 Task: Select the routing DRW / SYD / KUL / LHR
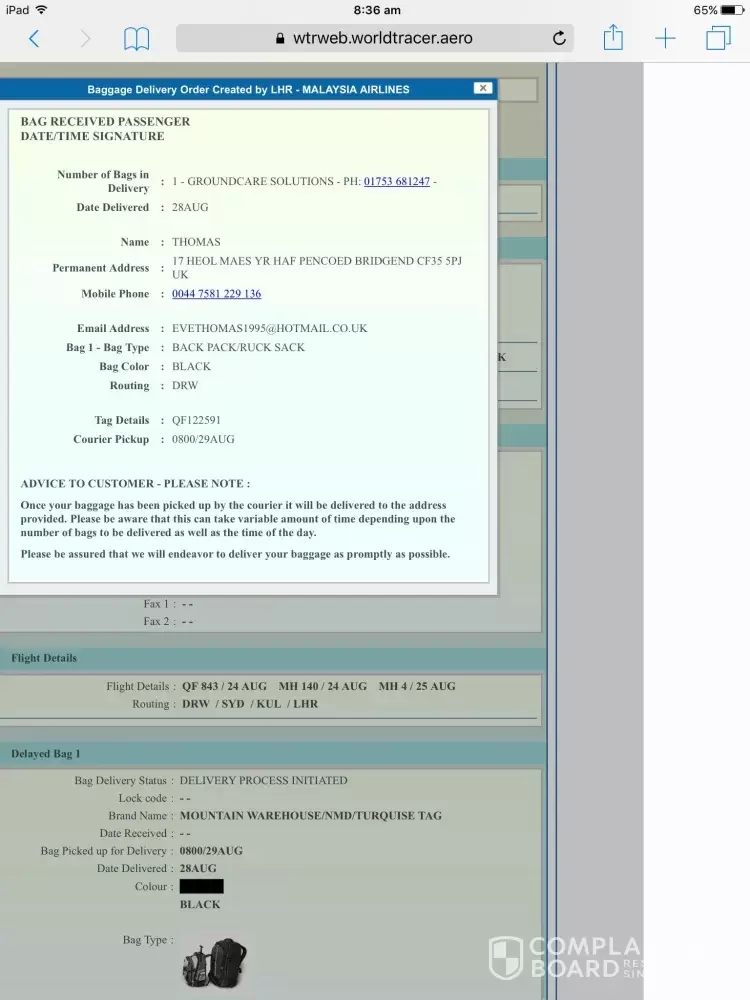250,704
